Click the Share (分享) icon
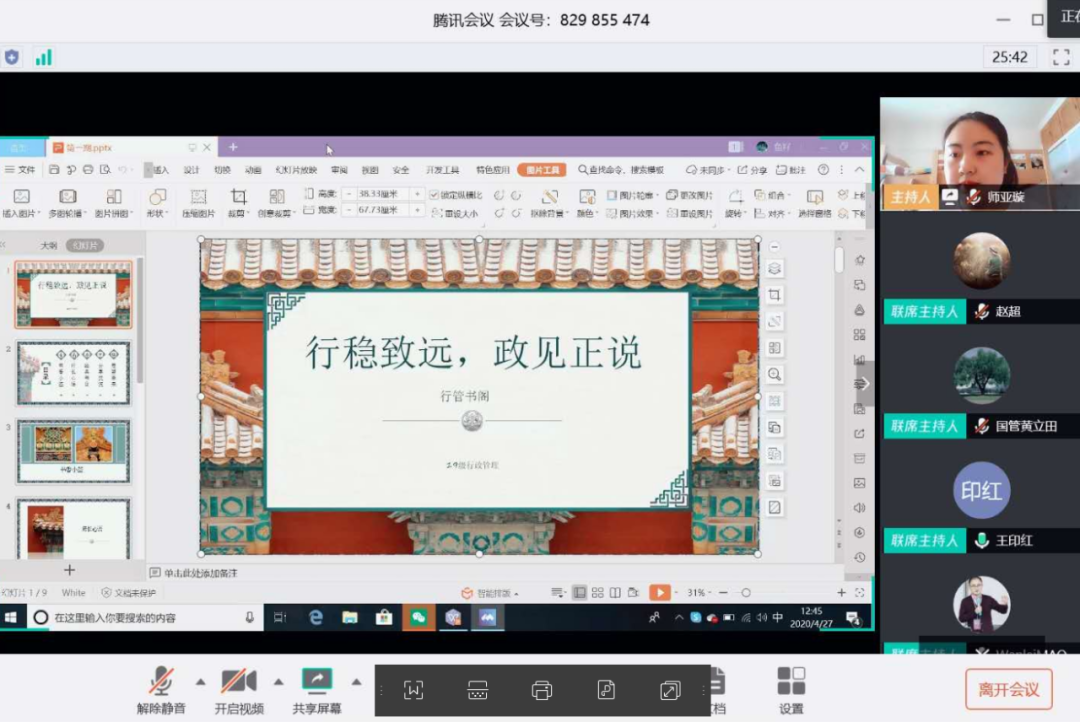The image size is (1080, 722). (752, 169)
